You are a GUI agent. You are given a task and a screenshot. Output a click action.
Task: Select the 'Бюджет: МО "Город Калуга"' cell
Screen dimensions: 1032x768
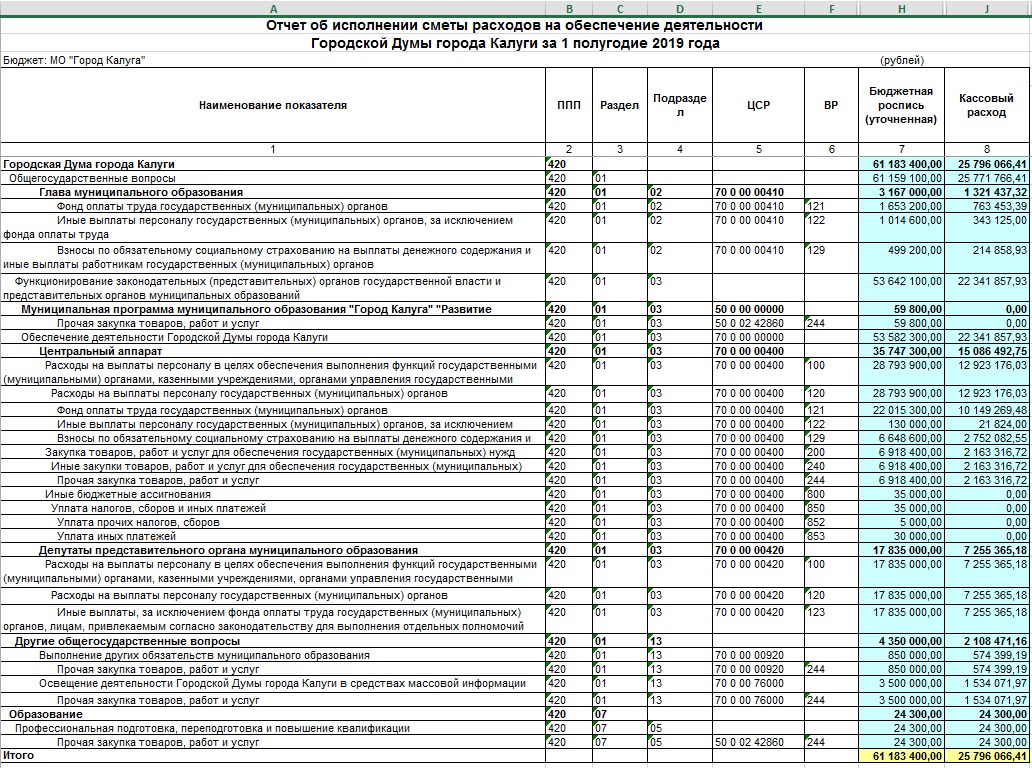pos(75,60)
